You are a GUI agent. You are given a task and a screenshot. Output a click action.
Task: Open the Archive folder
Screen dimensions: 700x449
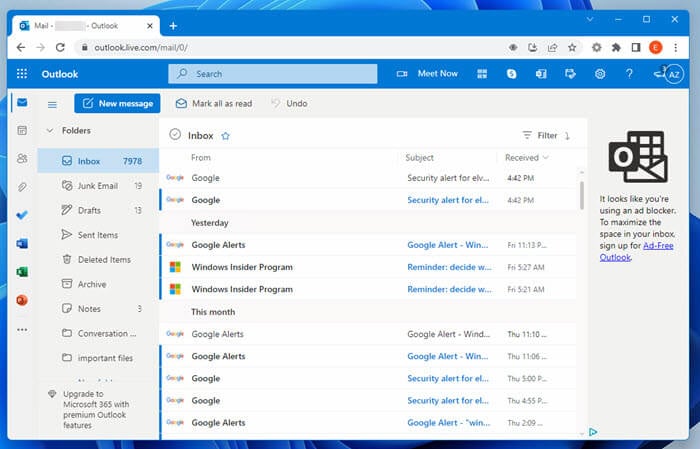coord(98,284)
